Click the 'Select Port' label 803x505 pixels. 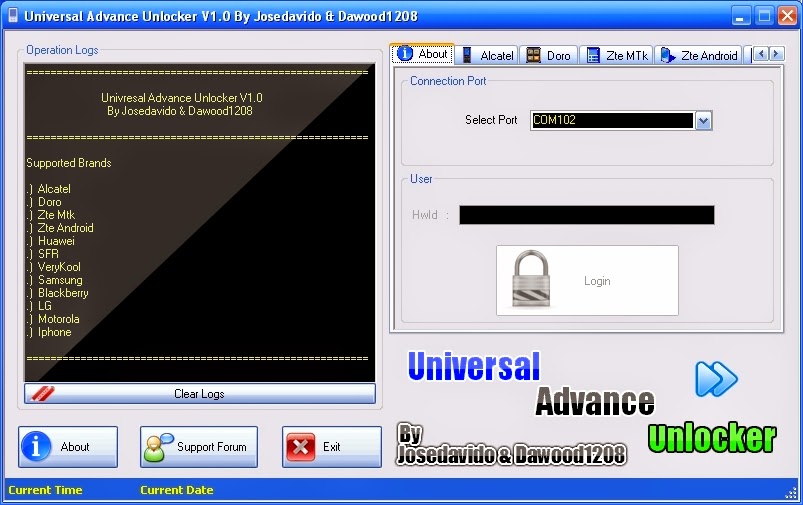click(491, 120)
